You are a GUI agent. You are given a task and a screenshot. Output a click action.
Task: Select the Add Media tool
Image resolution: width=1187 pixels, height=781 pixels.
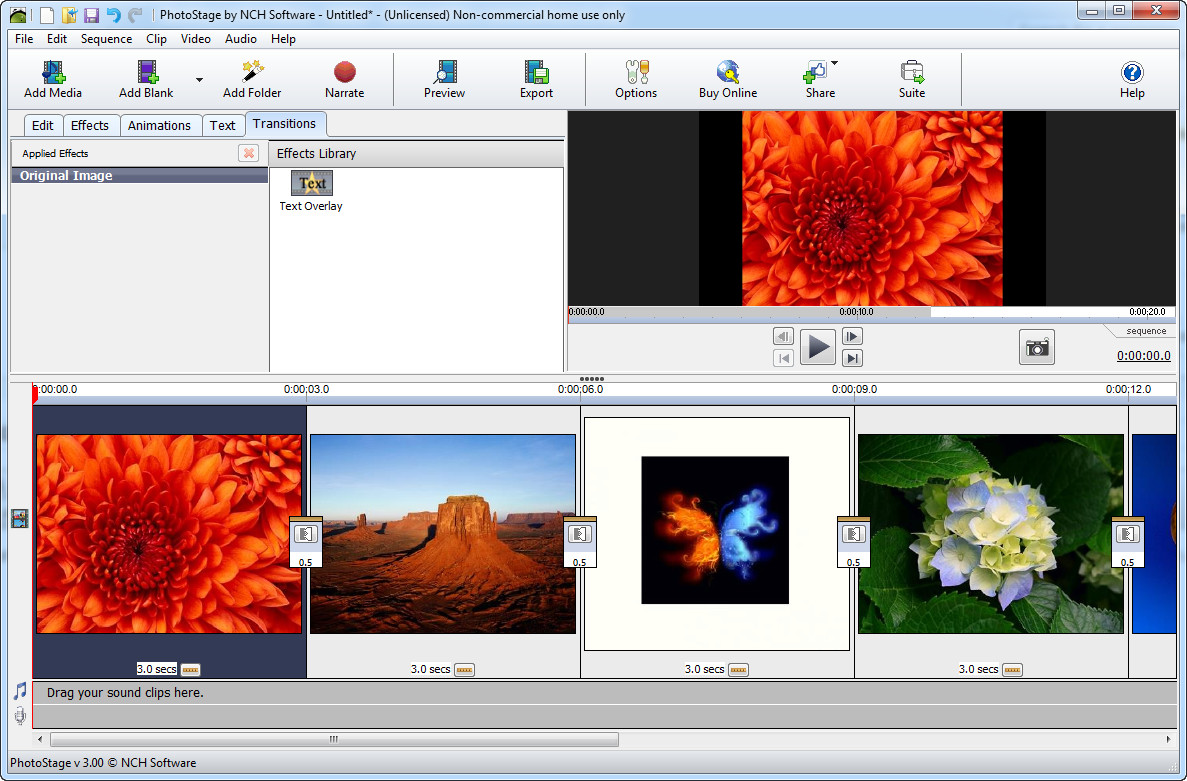pyautogui.click(x=51, y=78)
